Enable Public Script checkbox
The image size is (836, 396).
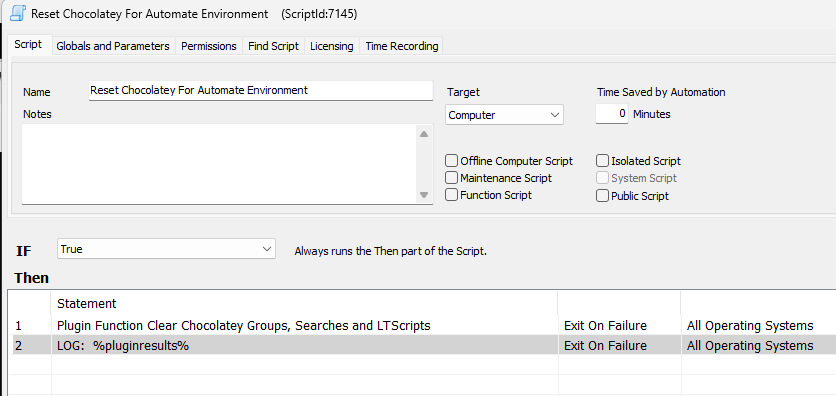pyautogui.click(x=602, y=196)
